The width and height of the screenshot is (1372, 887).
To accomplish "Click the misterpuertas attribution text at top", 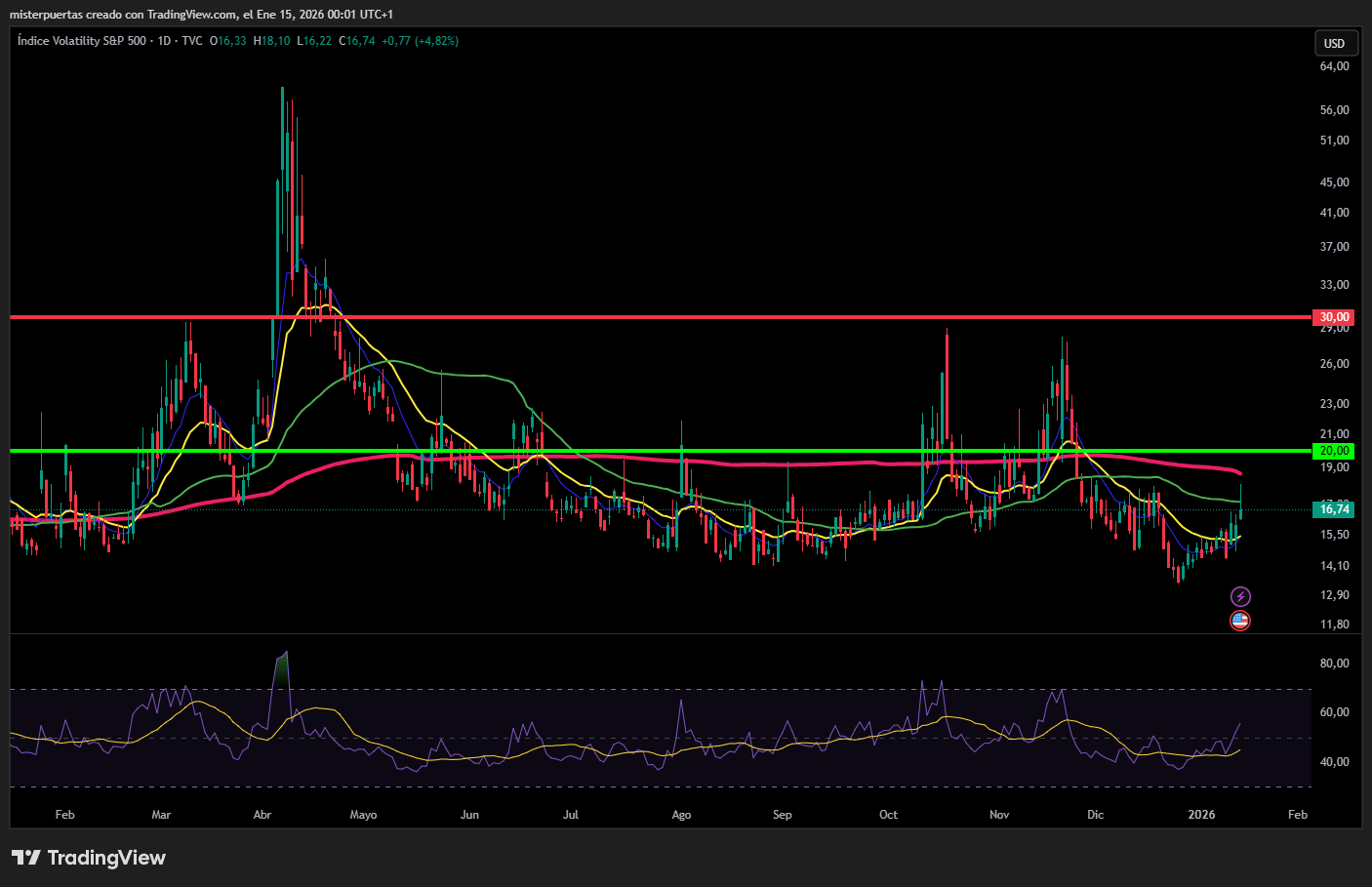I will [201, 15].
